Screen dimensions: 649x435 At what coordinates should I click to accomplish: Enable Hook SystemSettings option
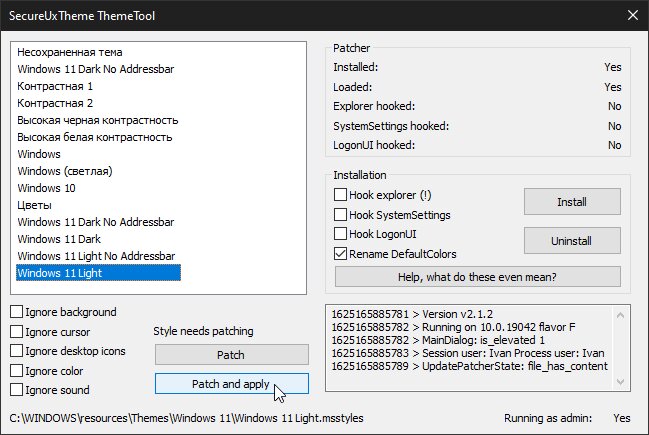pyautogui.click(x=340, y=214)
